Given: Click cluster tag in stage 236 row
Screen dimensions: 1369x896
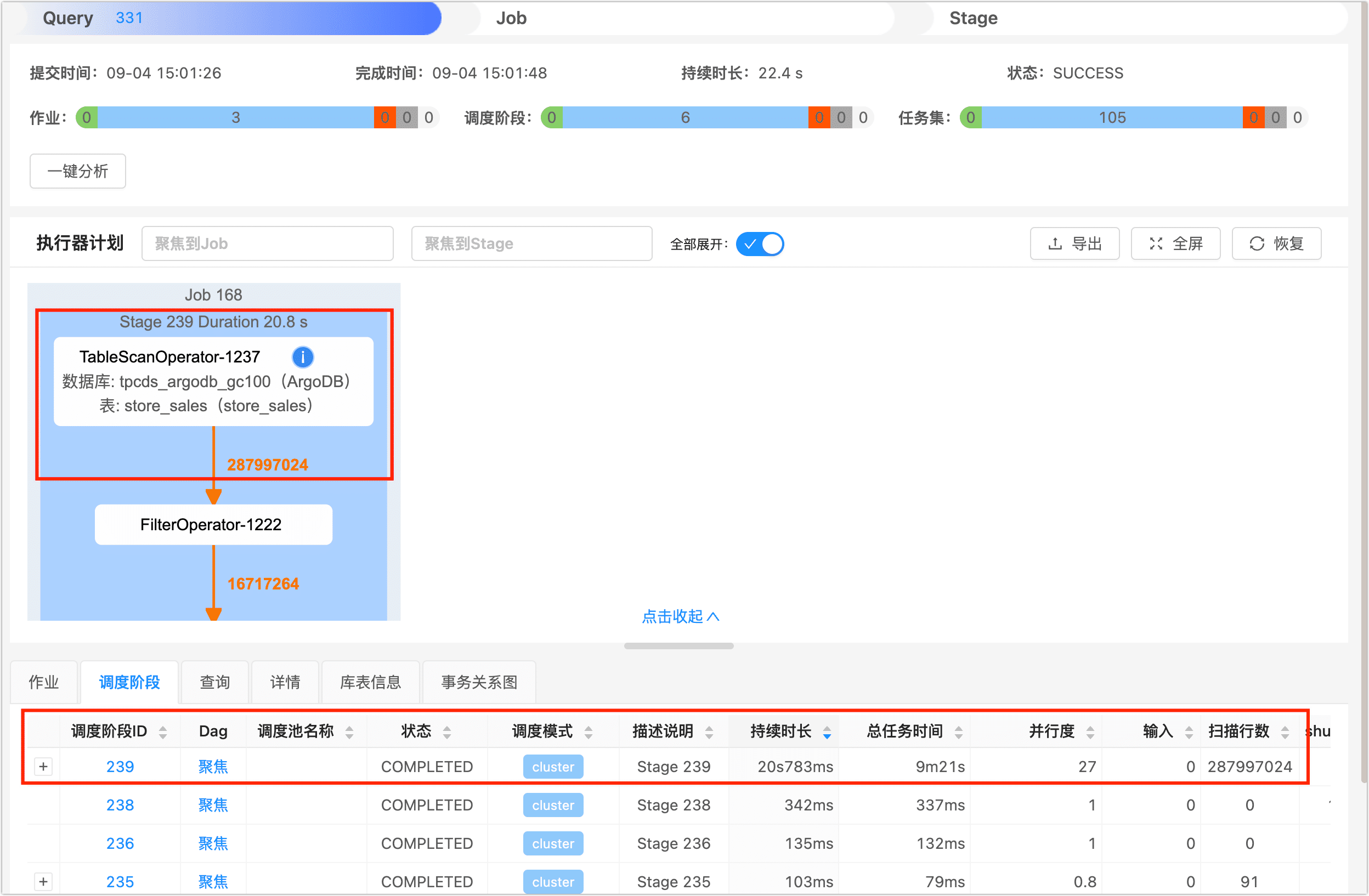Looking at the screenshot, I should click(553, 844).
